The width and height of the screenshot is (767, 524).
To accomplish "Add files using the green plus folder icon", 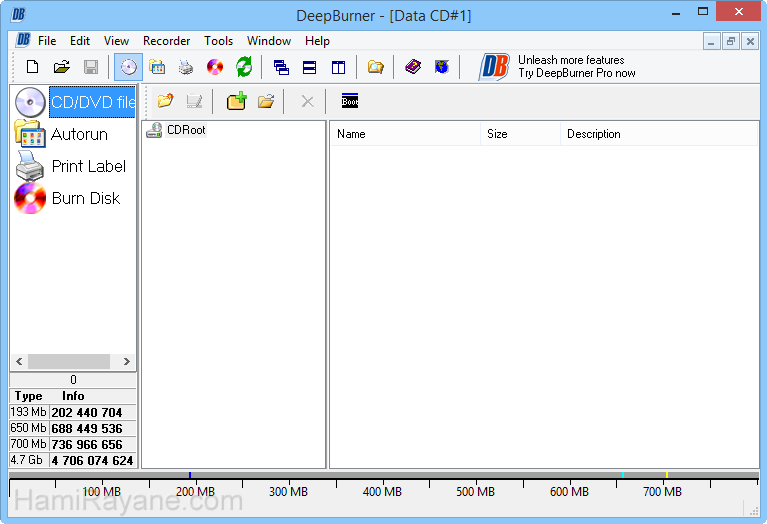I will point(237,101).
